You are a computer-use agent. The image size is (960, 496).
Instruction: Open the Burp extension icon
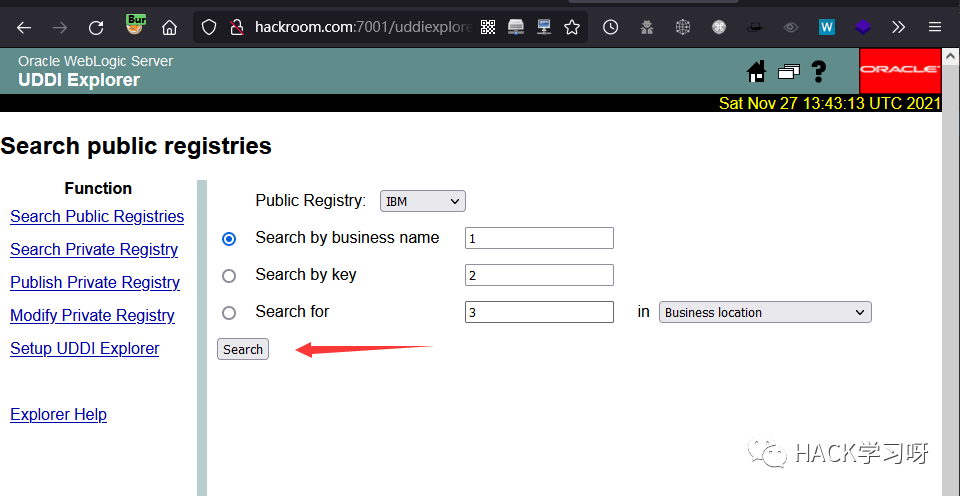[x=135, y=24]
